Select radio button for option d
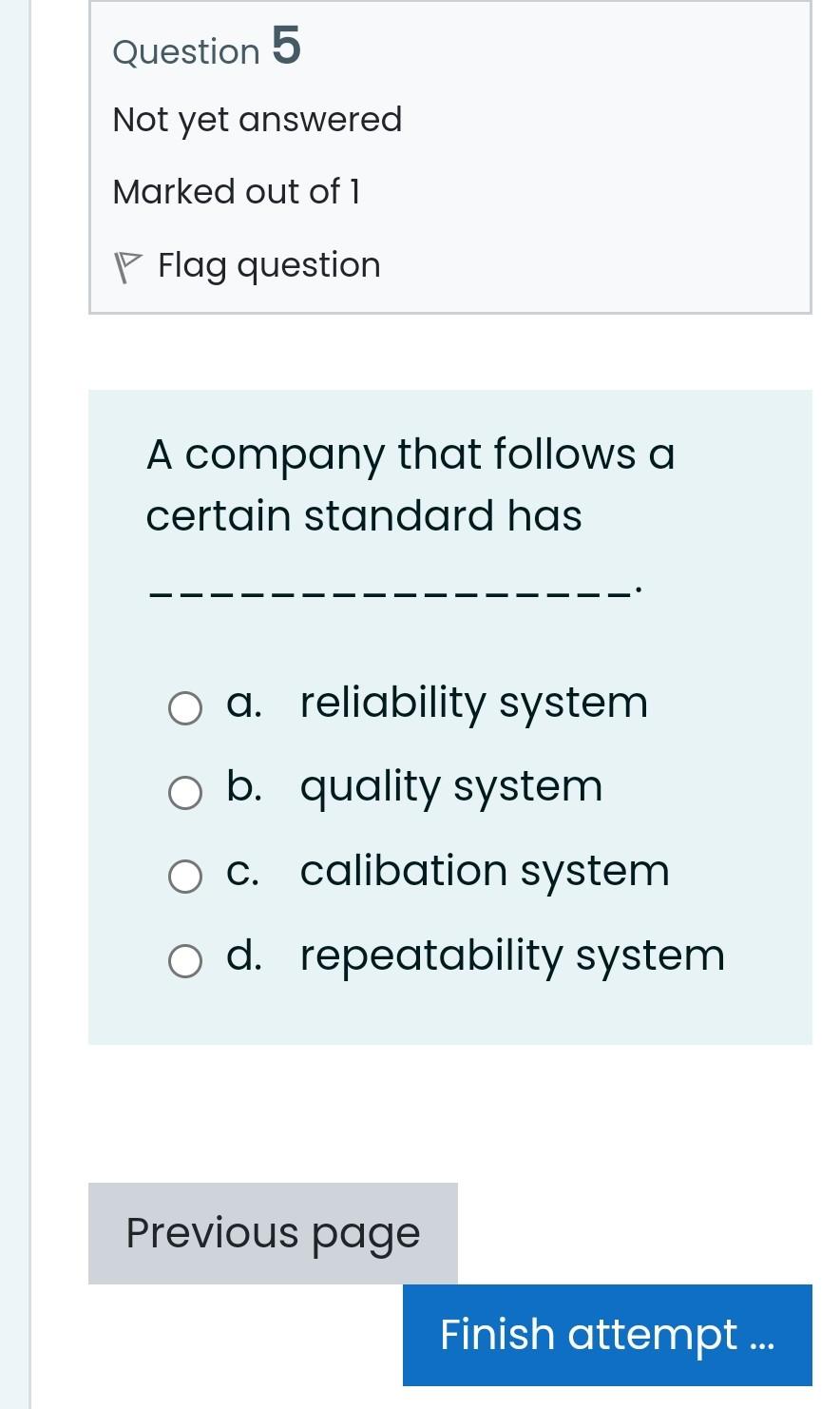840x1409 pixels. [x=185, y=961]
